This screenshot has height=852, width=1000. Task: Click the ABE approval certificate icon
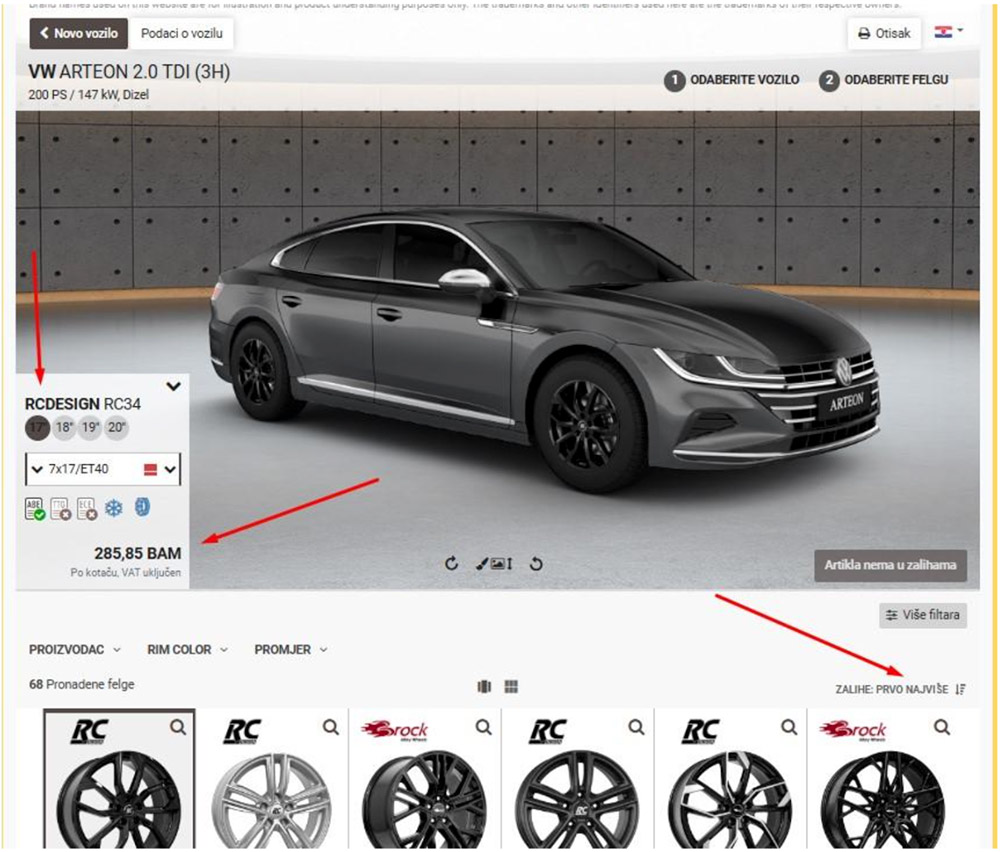[x=34, y=509]
